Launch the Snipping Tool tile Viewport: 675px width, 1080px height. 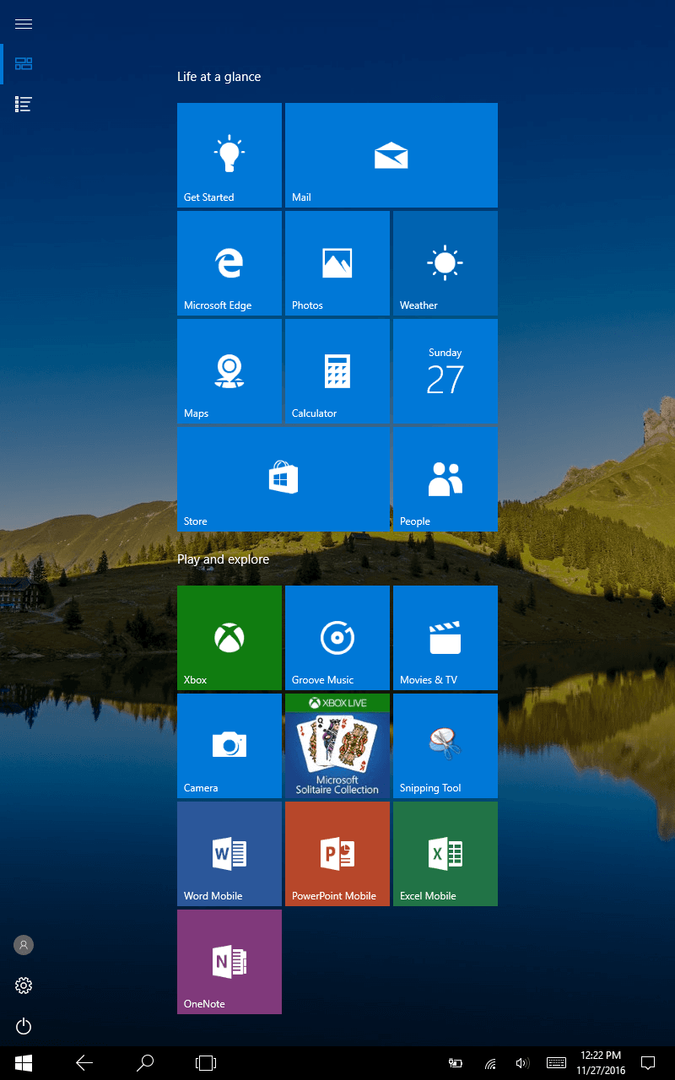click(446, 746)
